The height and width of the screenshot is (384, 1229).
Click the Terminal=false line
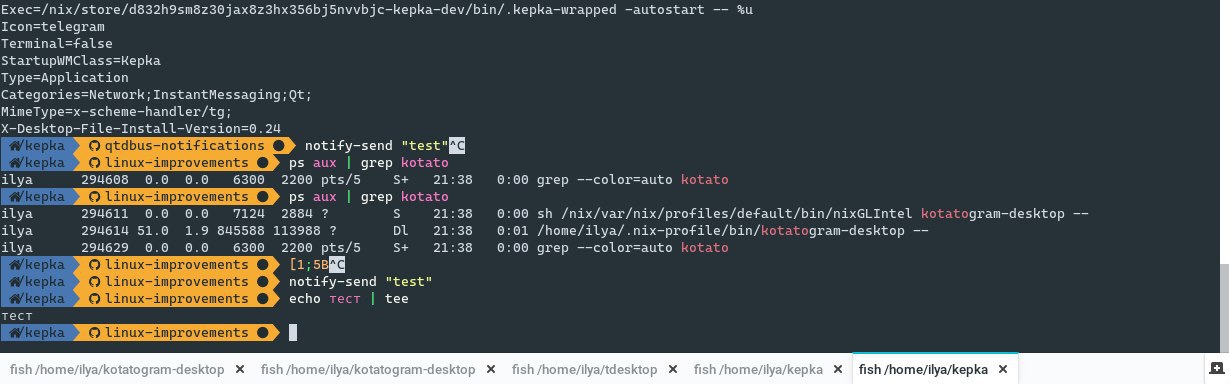point(56,43)
